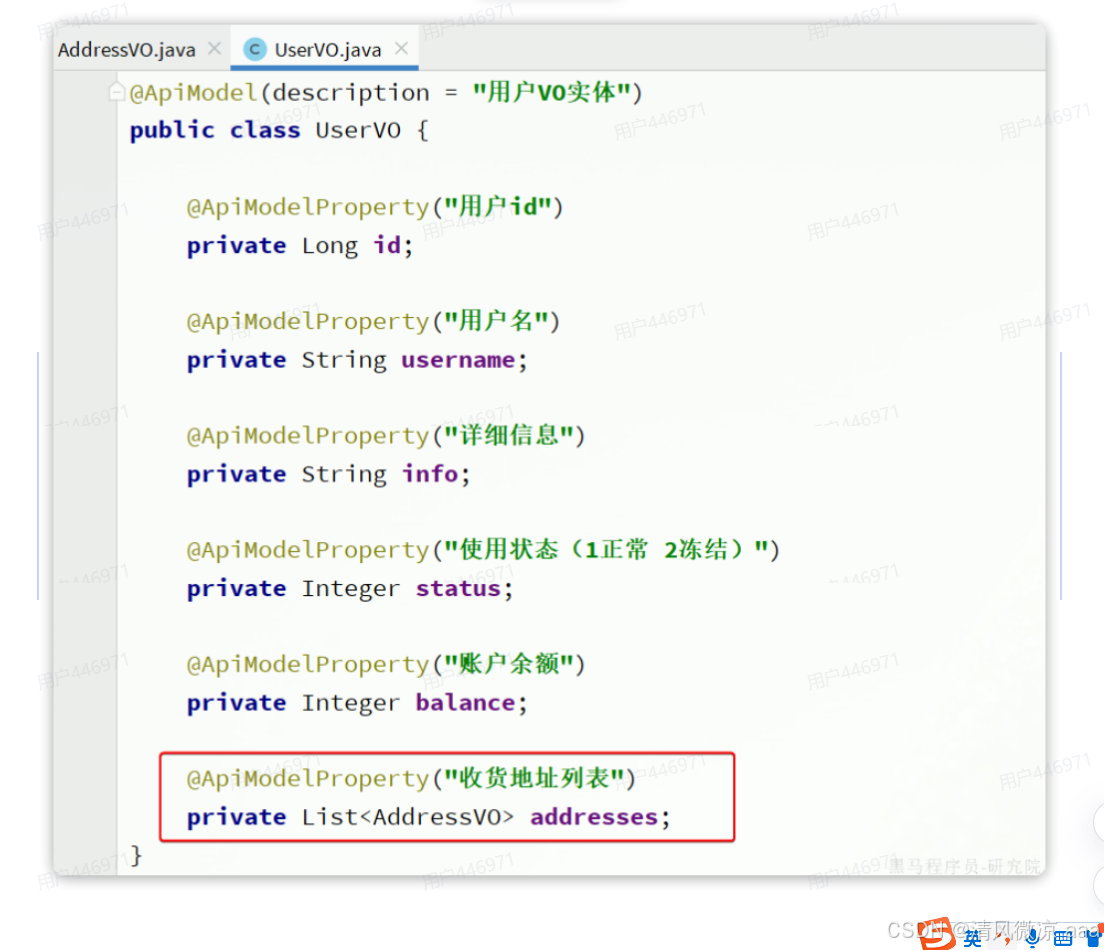The height and width of the screenshot is (950, 1104).
Task: Click the "用户VO实体" description string
Action: 551,92
